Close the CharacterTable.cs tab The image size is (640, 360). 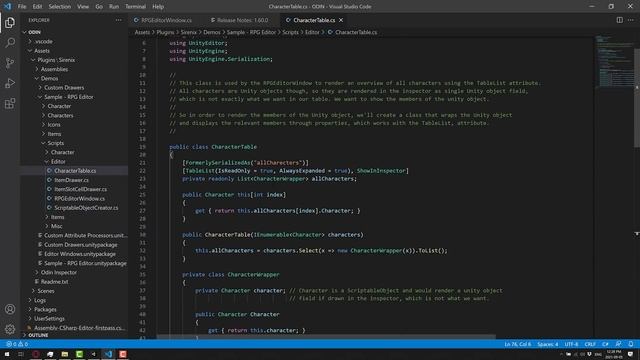pos(341,20)
